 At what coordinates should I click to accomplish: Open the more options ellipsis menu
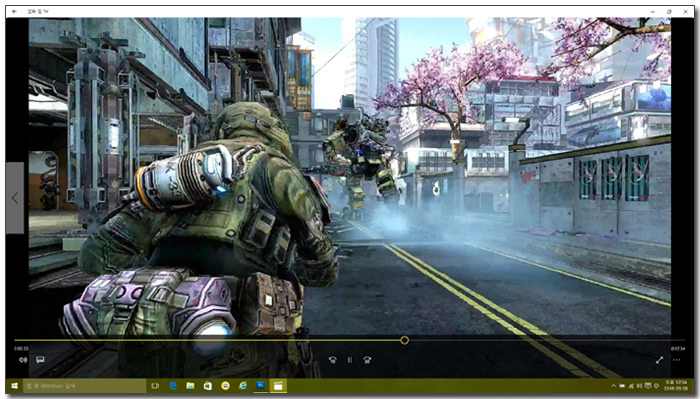[677, 360]
